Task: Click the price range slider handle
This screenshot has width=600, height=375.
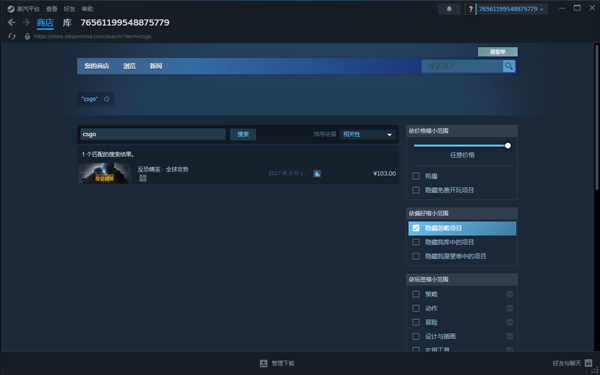Action: (508, 145)
